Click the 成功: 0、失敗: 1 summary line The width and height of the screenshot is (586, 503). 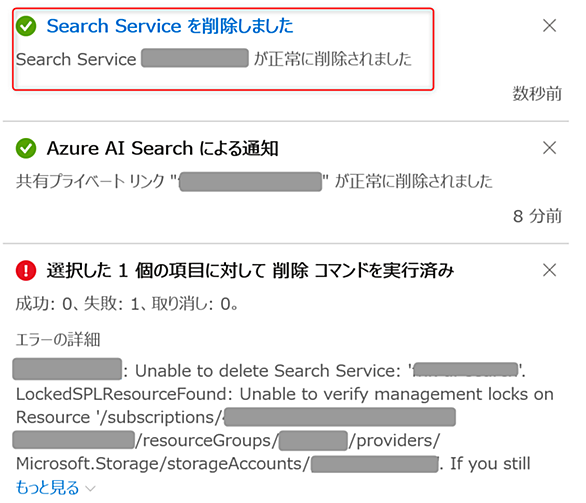[x=127, y=304]
